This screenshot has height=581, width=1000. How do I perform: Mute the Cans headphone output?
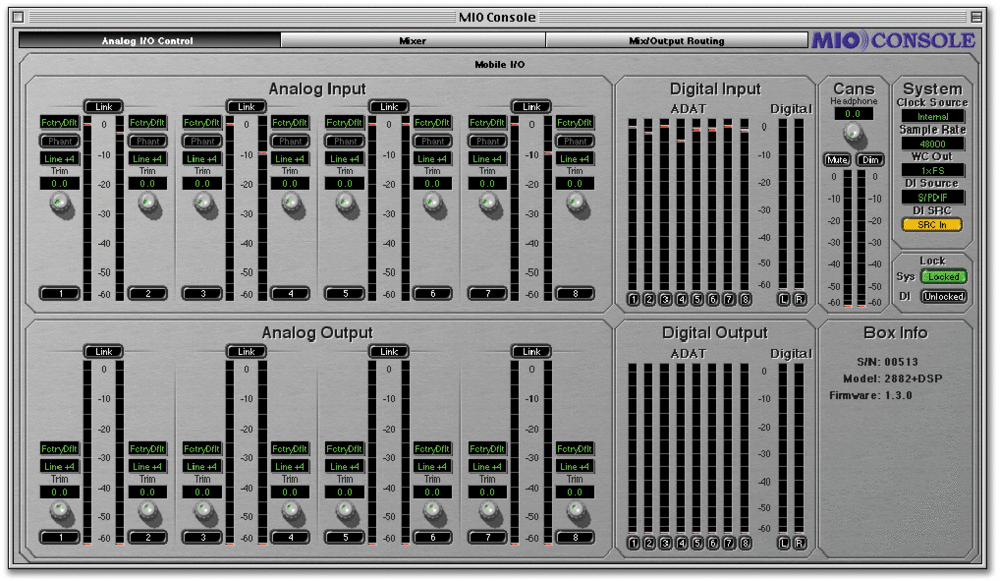tap(837, 159)
